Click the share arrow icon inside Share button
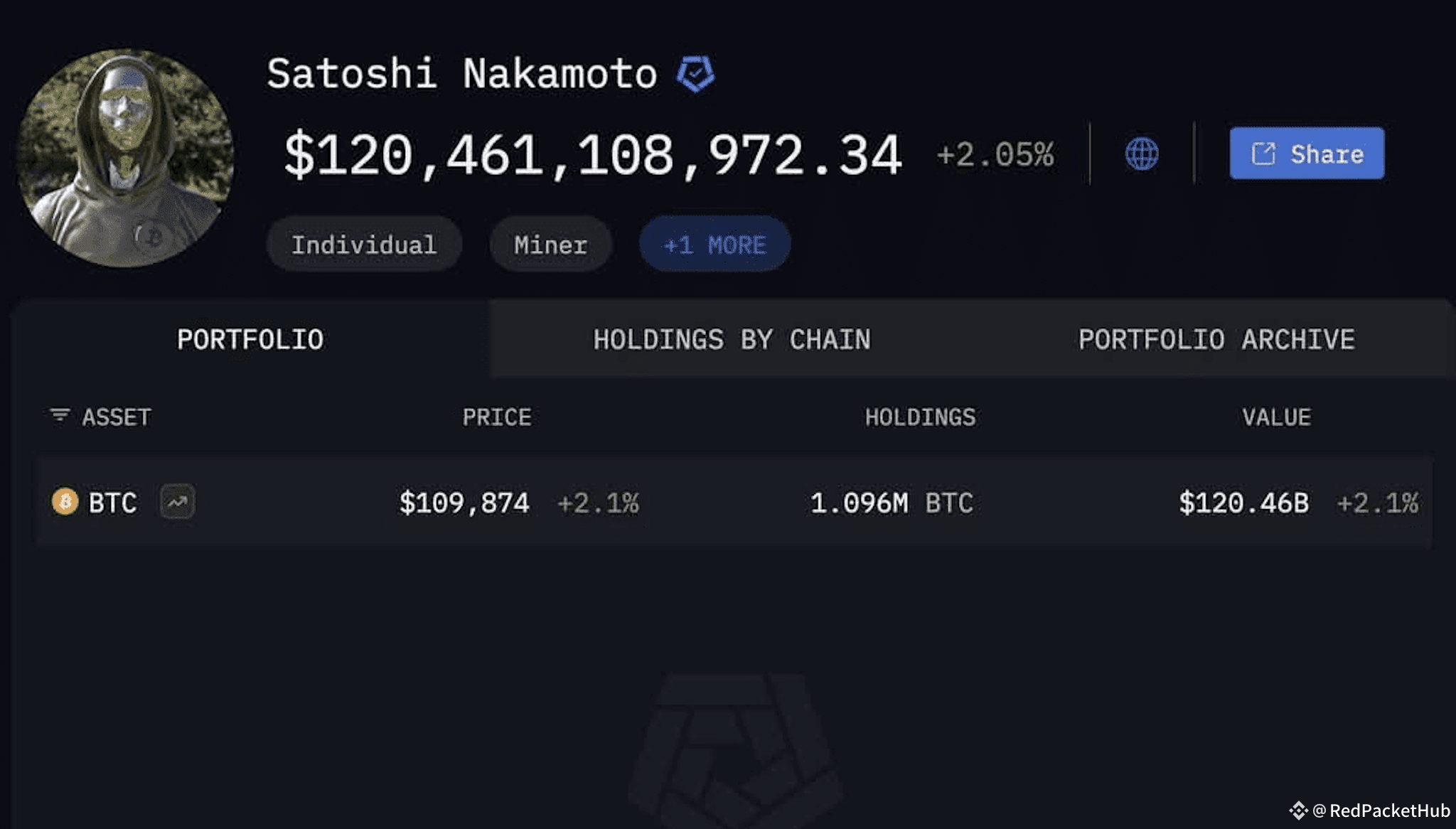Screen dimensions: 1456x829 point(1263,154)
